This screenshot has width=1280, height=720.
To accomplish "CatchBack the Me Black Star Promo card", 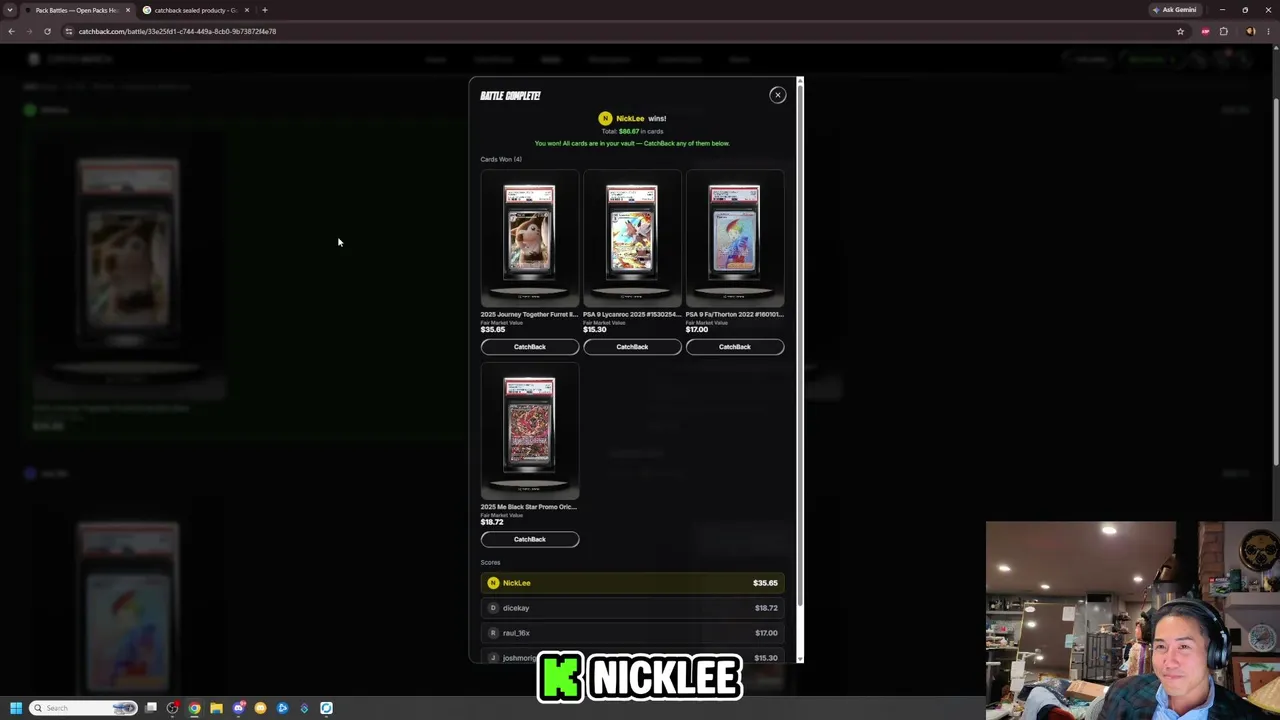I will point(530,539).
